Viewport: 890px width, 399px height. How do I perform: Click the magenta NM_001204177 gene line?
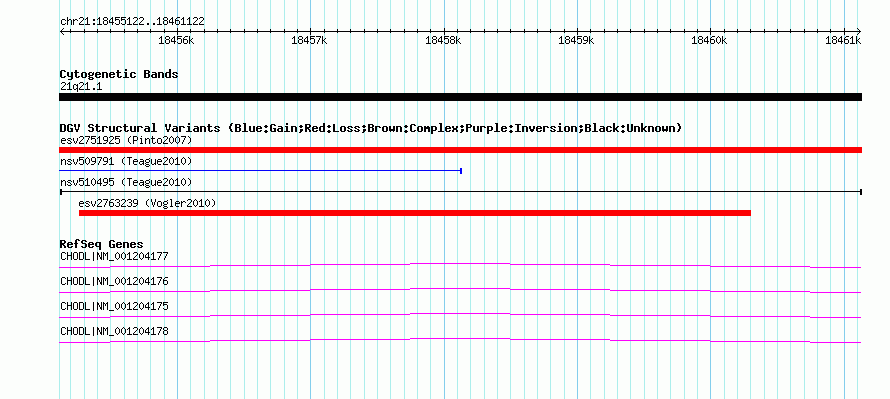tap(460, 263)
